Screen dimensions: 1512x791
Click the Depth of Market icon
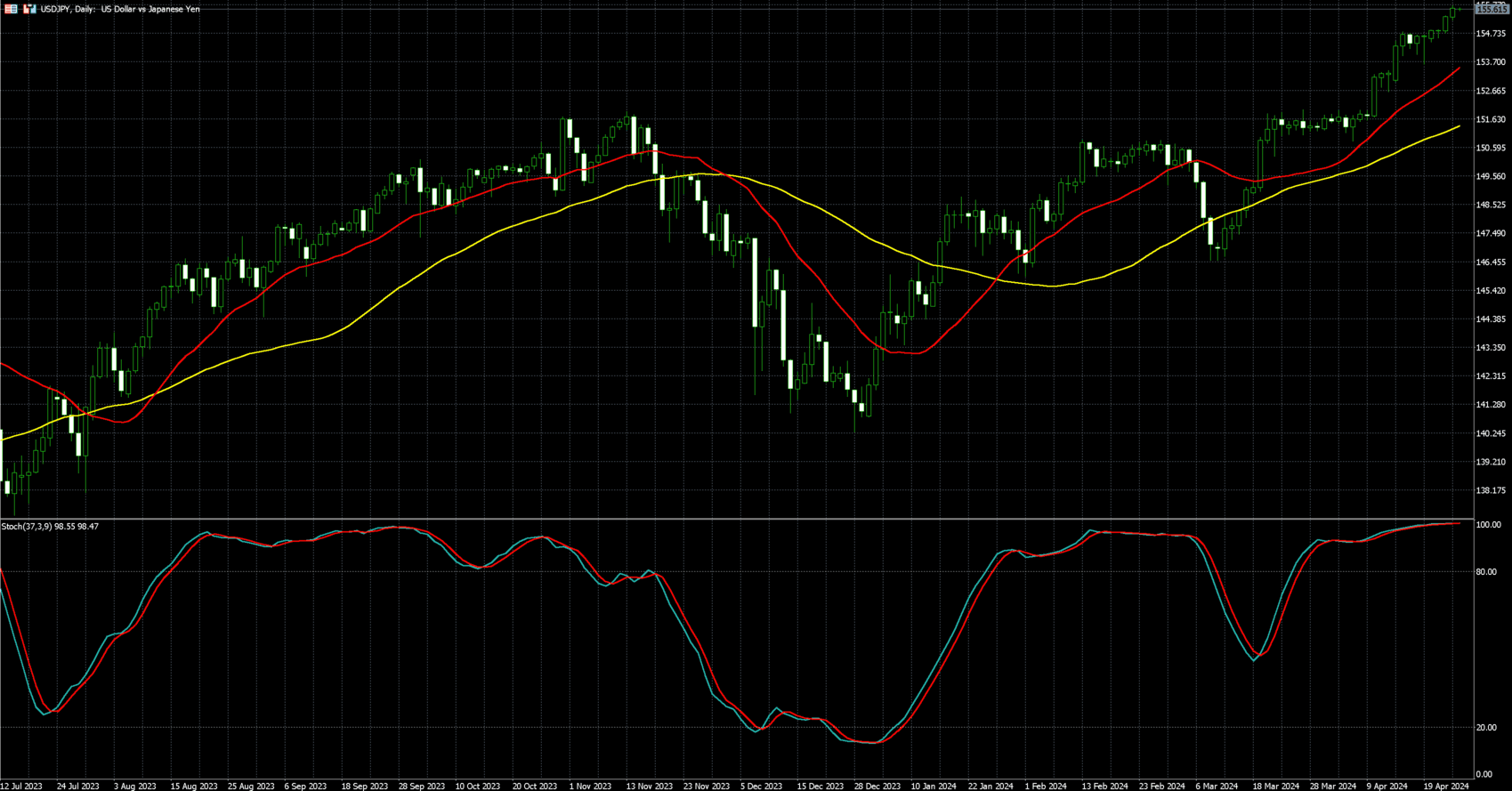(11, 9)
